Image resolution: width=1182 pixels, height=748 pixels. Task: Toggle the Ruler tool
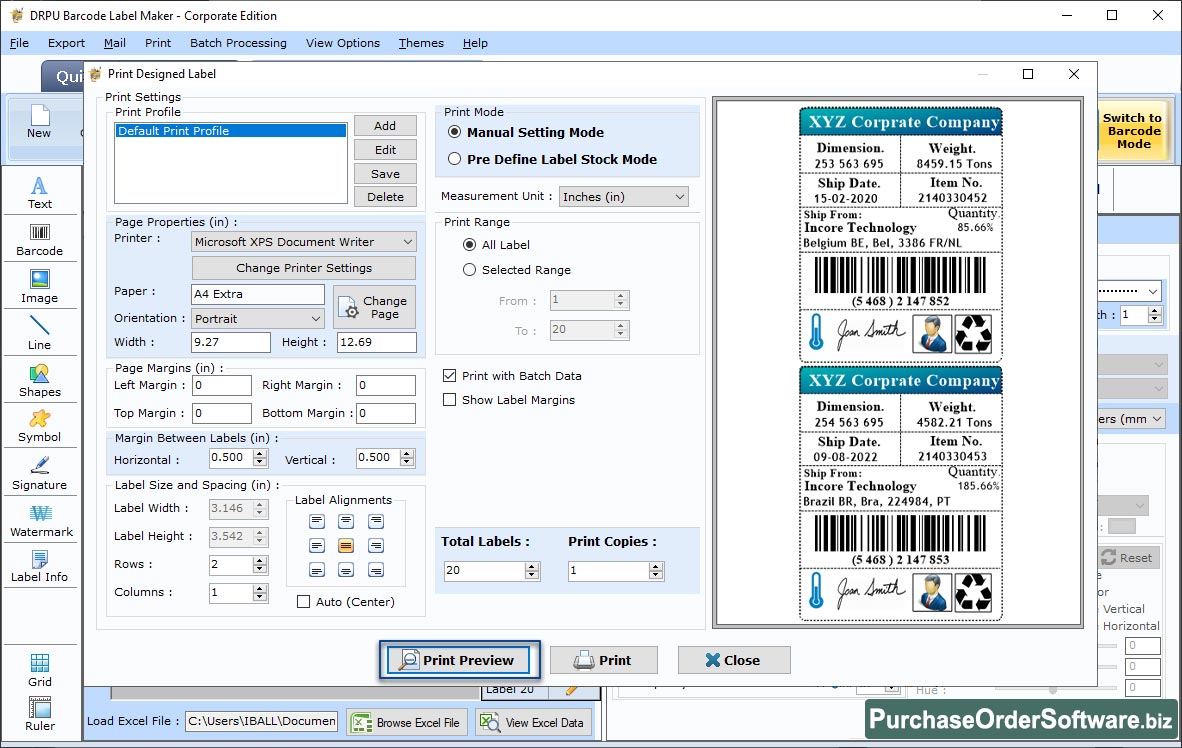pos(40,714)
